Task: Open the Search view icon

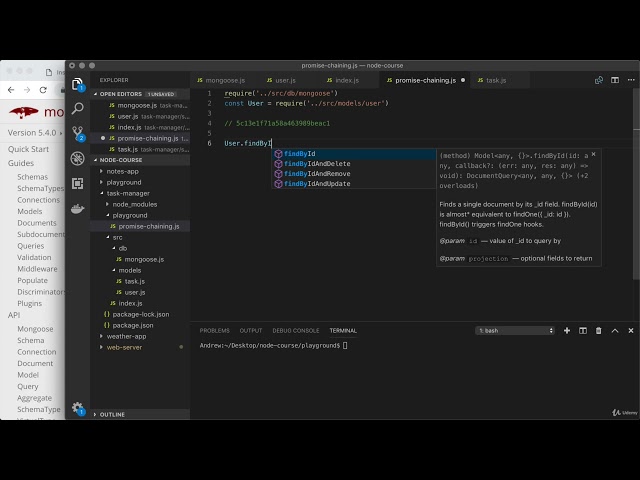Action: pyautogui.click(x=77, y=109)
